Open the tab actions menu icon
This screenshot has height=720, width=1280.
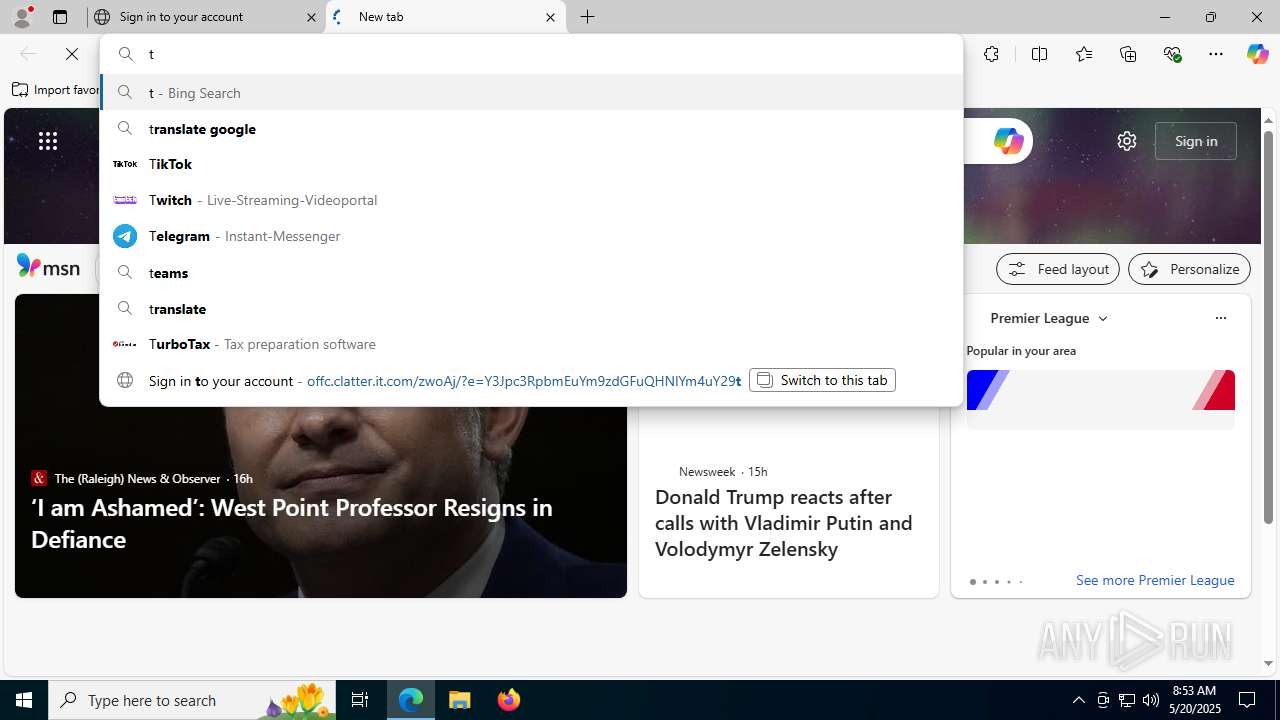60,17
